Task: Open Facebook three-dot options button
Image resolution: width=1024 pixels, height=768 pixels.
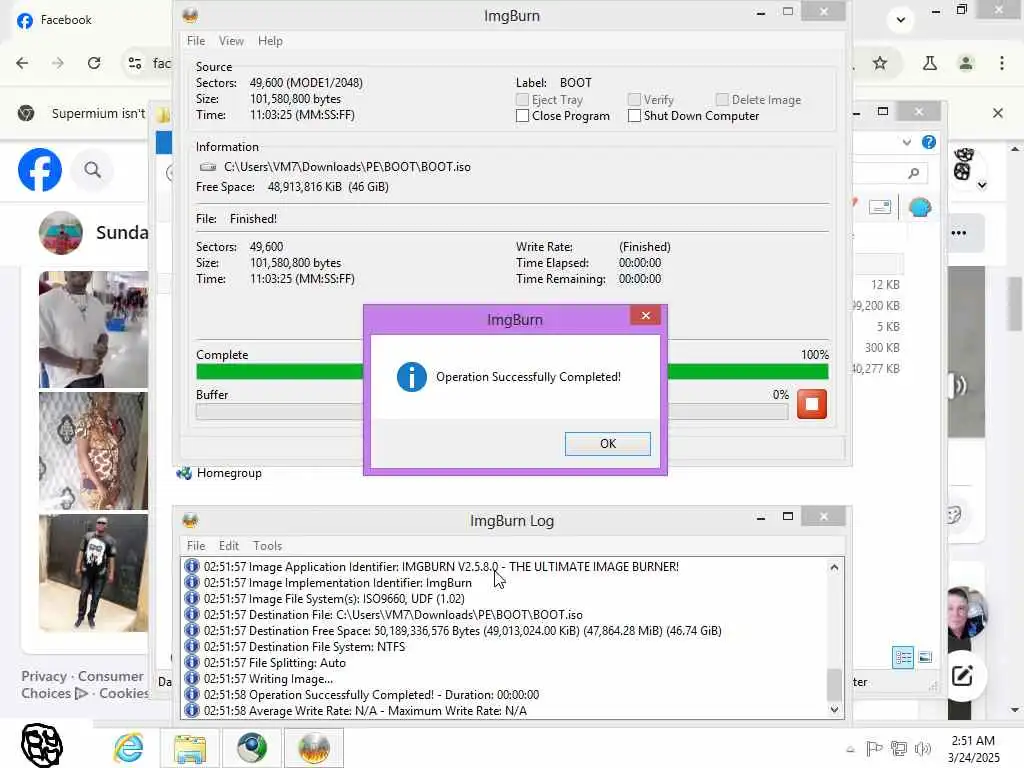Action: tap(959, 232)
